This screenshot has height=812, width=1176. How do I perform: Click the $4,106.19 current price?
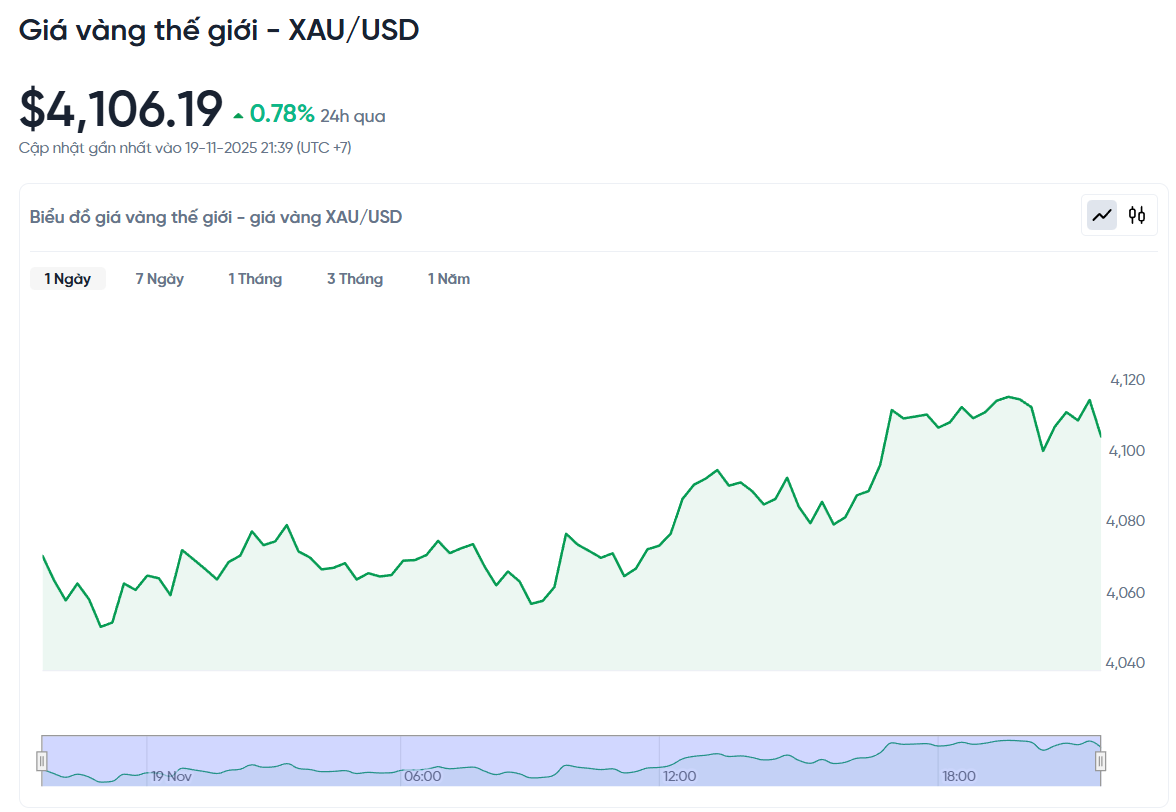coord(121,109)
